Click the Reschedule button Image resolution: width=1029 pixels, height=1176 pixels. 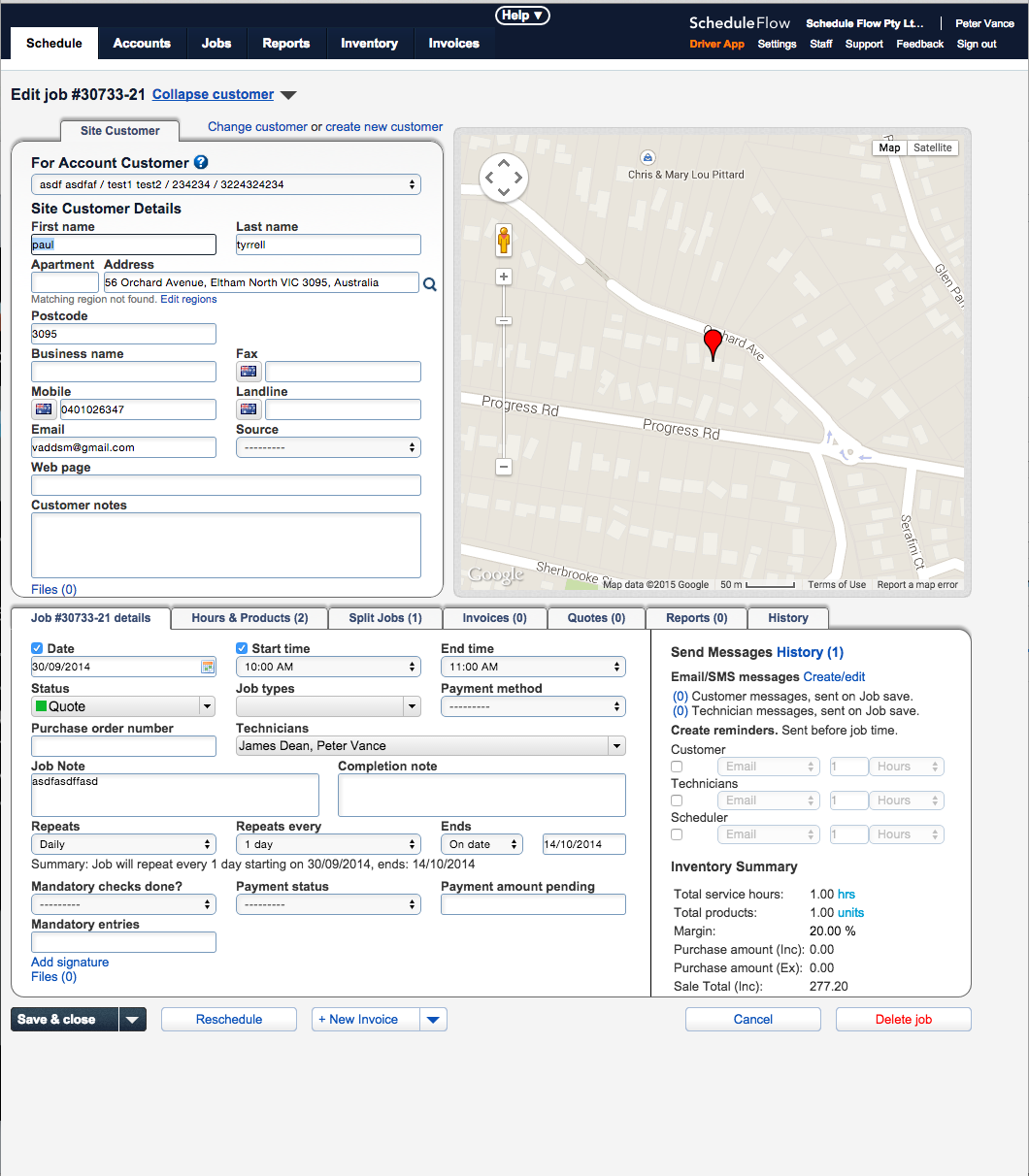tap(229, 1020)
